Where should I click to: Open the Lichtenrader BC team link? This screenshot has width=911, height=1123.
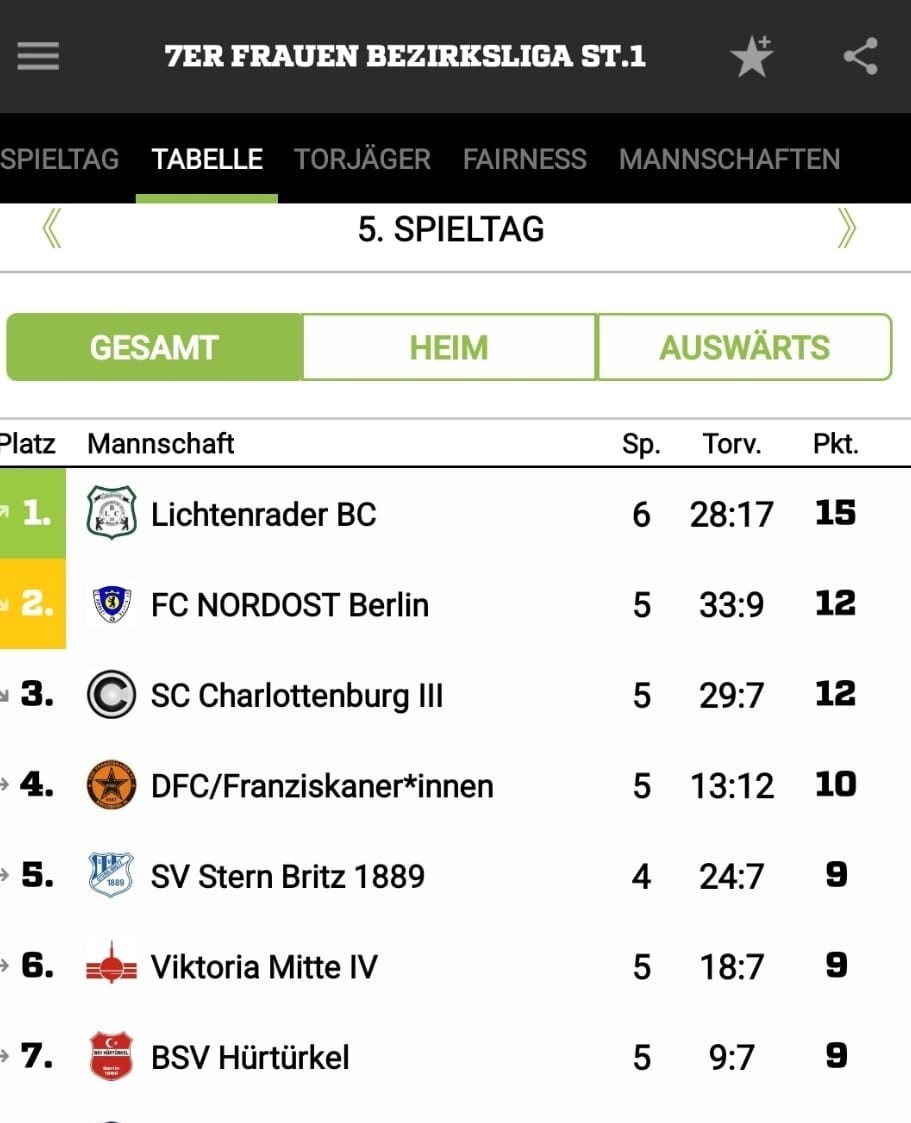264,514
